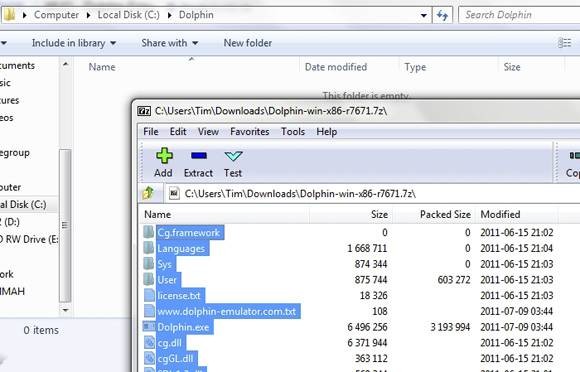Click the New folder button in Explorer
580x372 pixels.
[248, 43]
